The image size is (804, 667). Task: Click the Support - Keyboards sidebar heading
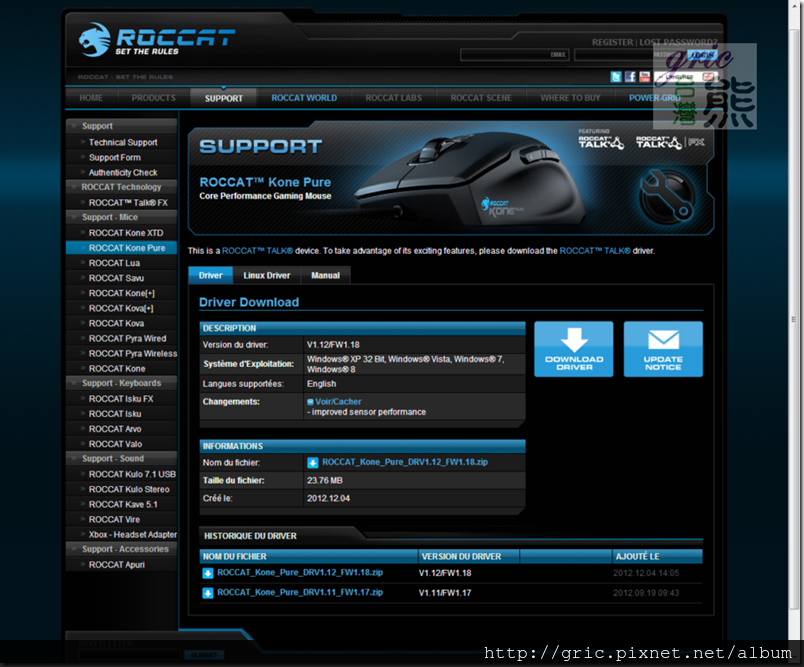coord(122,383)
